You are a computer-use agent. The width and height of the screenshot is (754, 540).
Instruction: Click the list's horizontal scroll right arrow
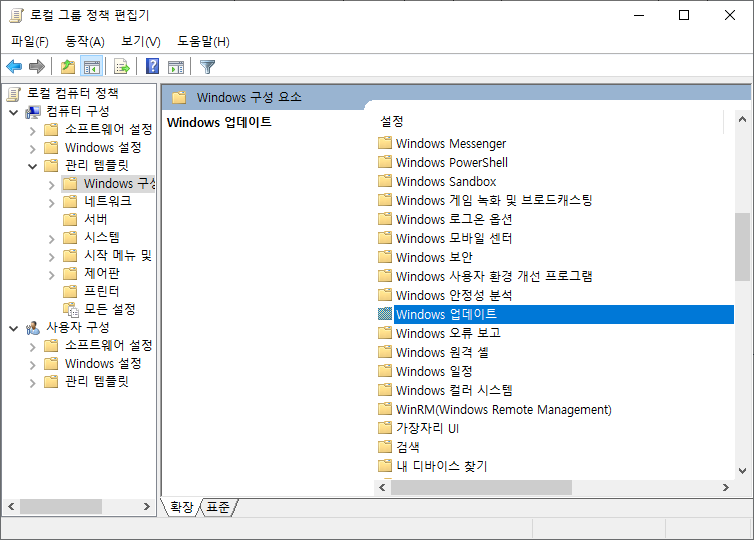point(726,488)
